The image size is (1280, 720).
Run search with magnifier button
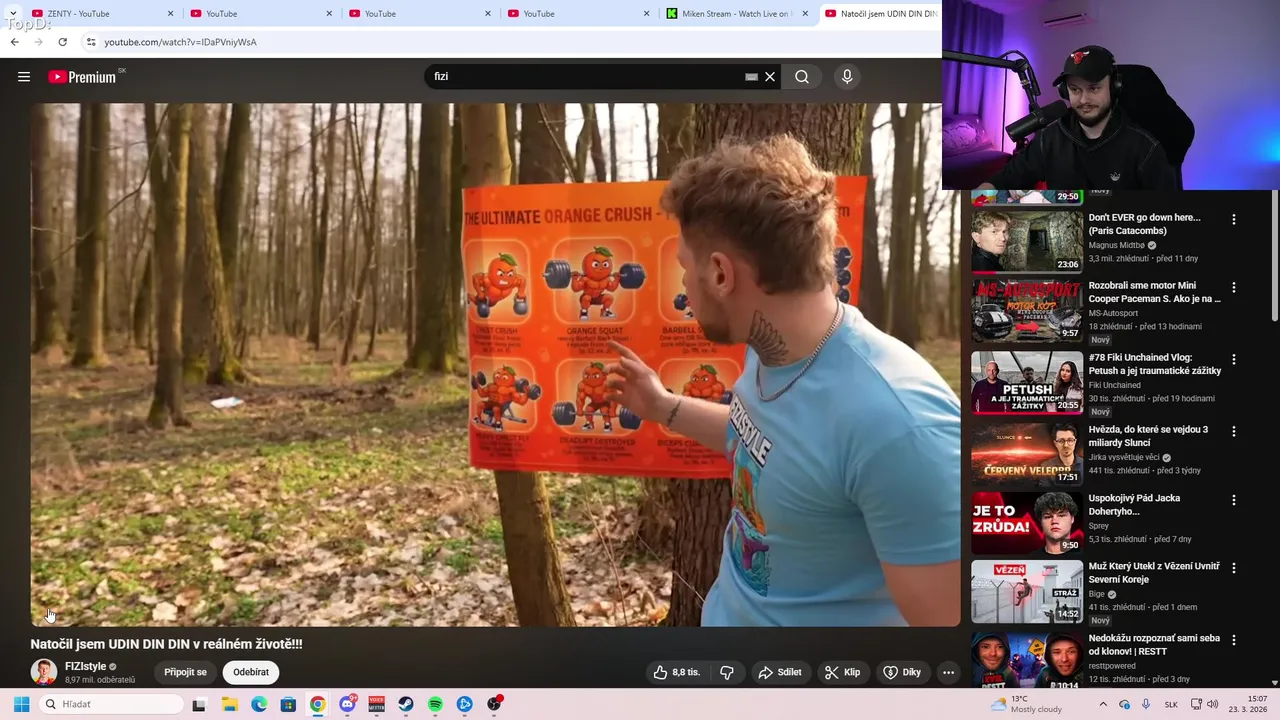click(802, 77)
